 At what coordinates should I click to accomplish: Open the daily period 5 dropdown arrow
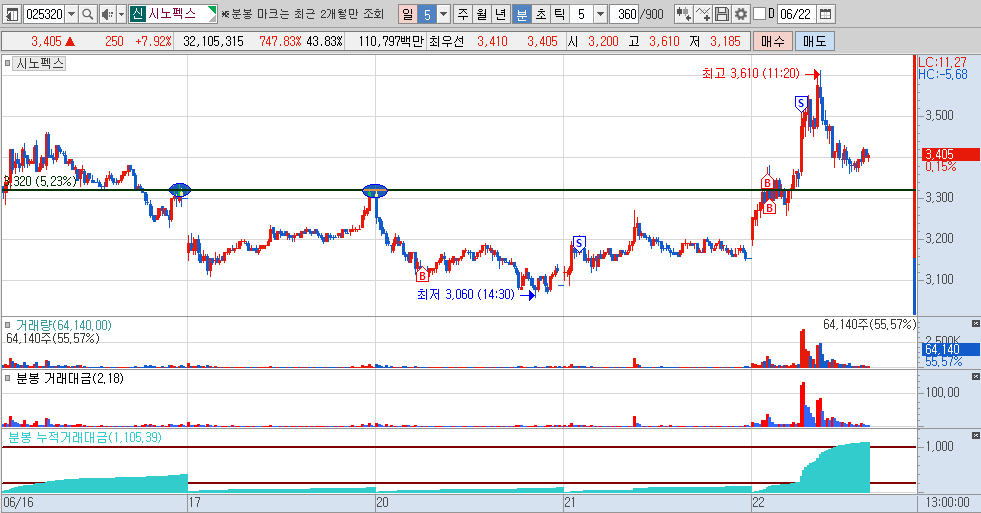pos(444,14)
